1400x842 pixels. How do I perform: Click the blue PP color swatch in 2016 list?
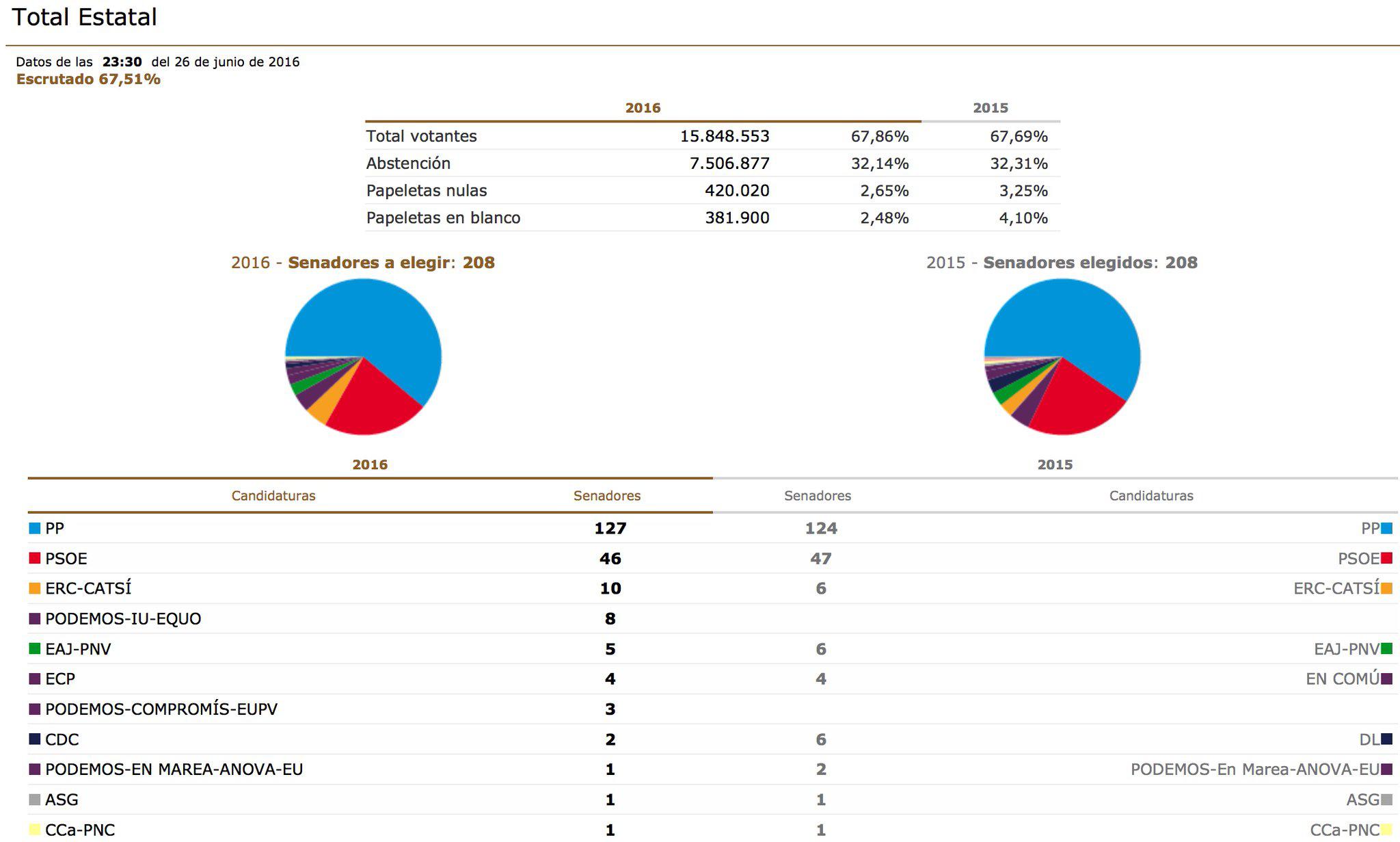click(x=35, y=528)
